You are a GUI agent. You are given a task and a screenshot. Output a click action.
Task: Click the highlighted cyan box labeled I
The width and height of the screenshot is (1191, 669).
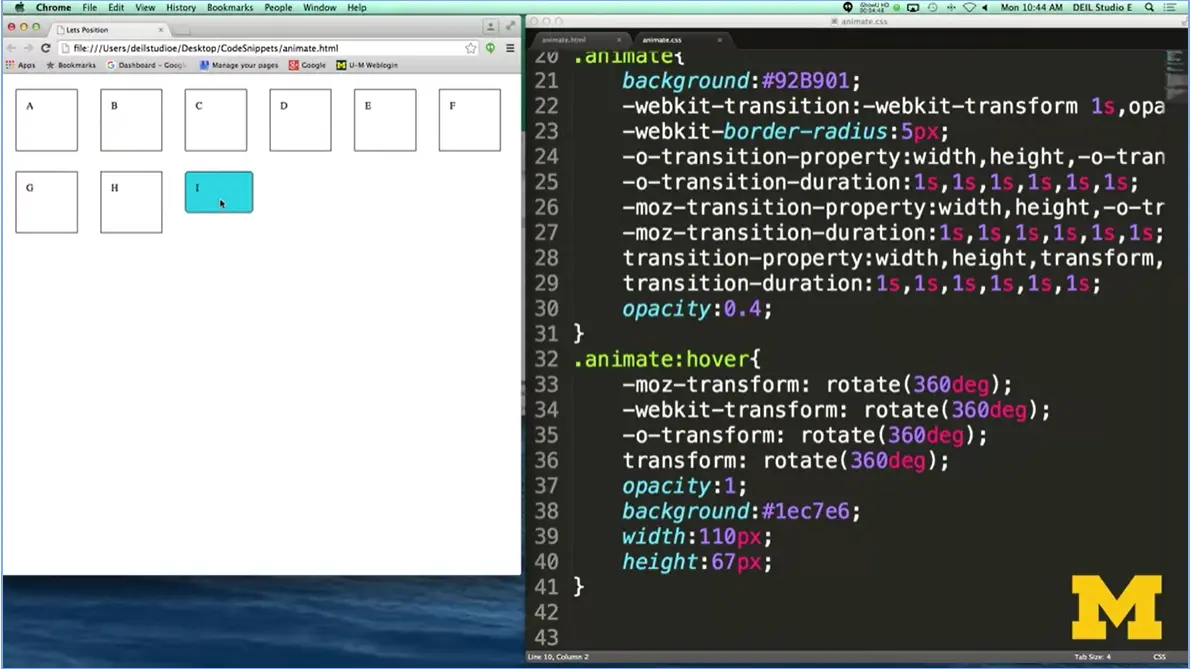click(x=218, y=192)
